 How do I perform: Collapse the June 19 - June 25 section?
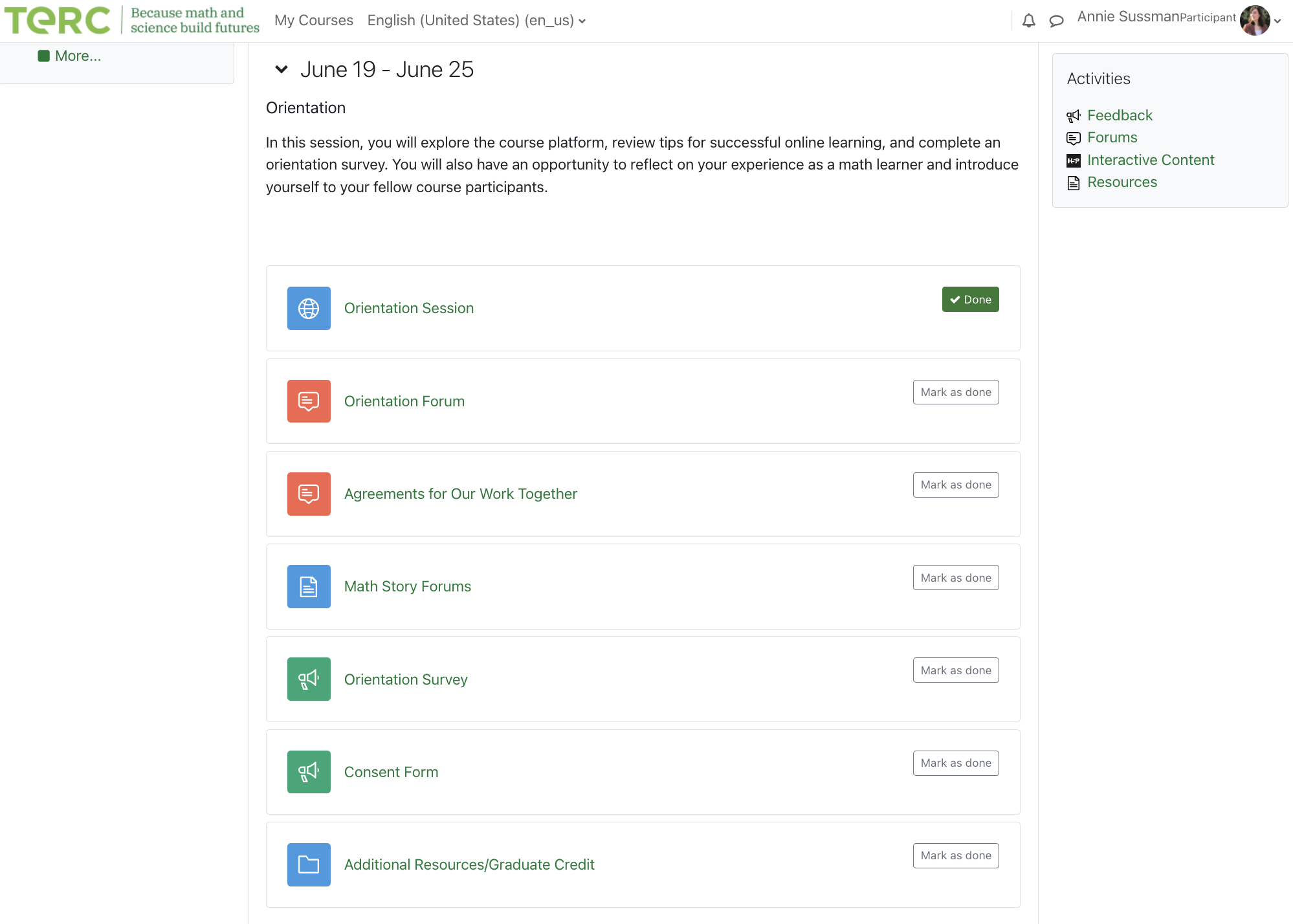(281, 69)
